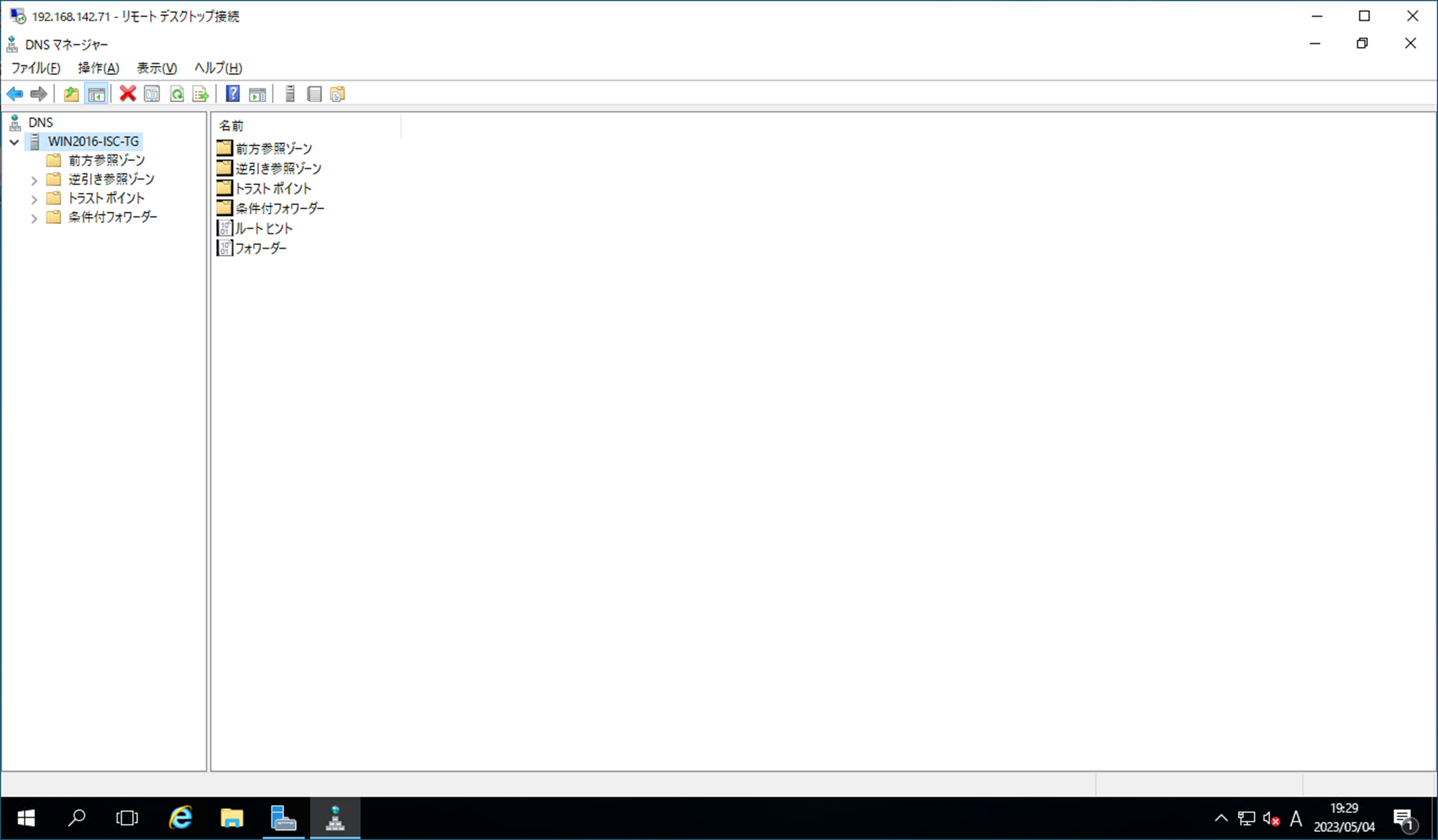Open the 表示(V) menu

click(x=156, y=68)
